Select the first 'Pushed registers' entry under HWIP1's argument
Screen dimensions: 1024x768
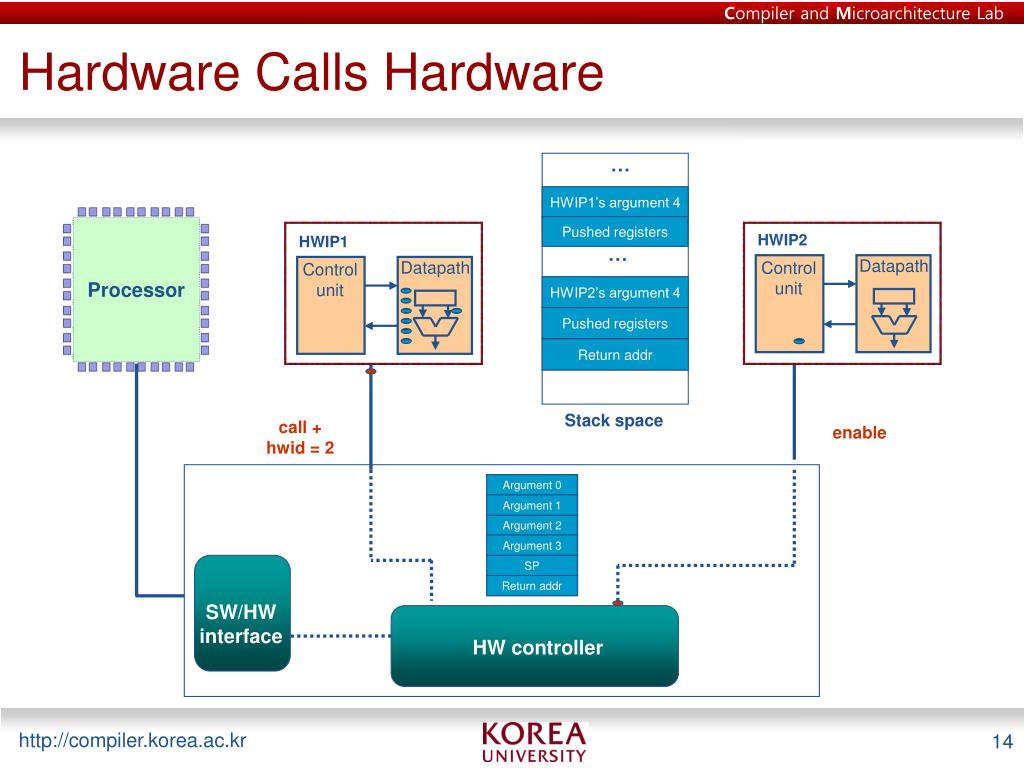615,232
